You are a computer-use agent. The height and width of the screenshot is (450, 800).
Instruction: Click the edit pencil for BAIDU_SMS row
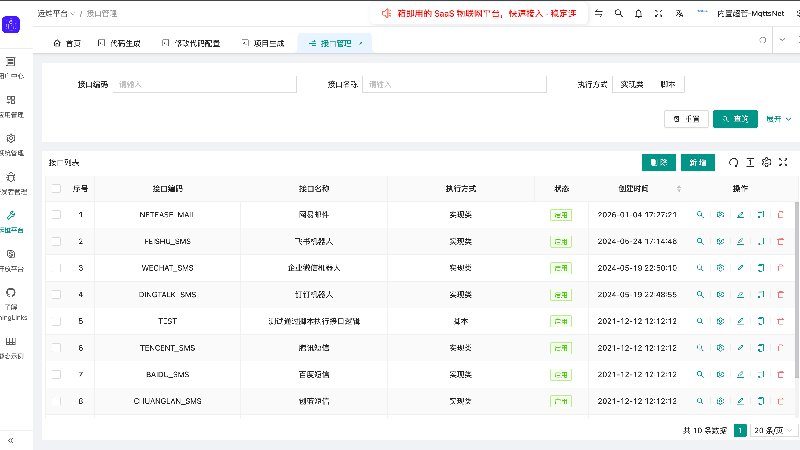(x=740, y=374)
